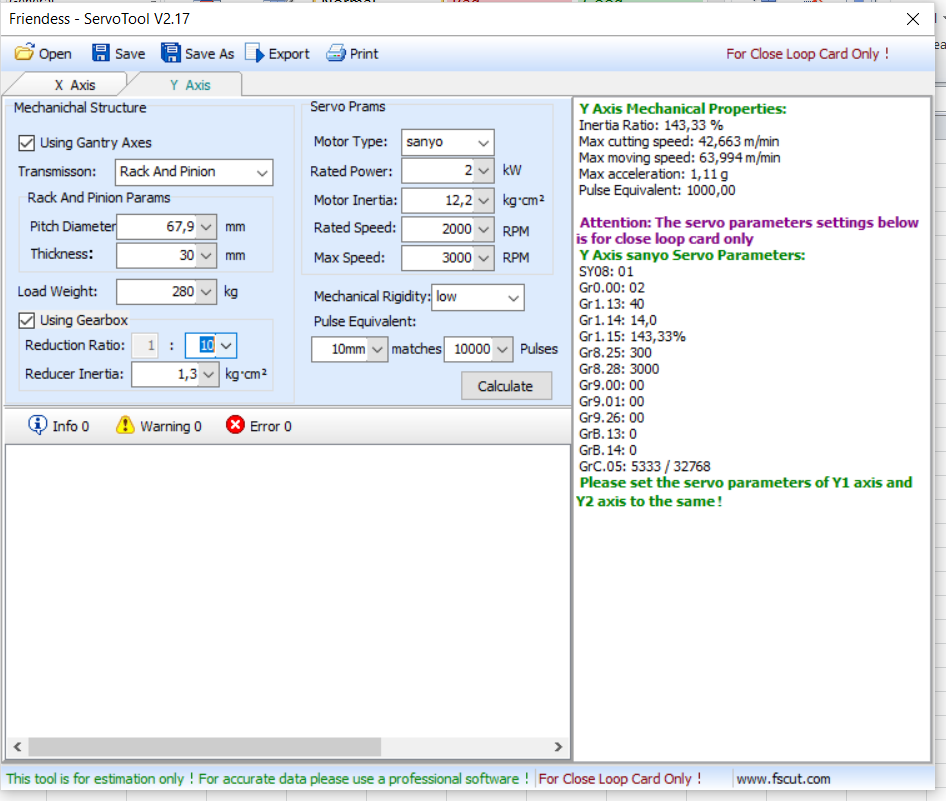This screenshot has height=801, width=946.
Task: Expand the Motor Inertia dropdown arrow
Action: (x=483, y=200)
